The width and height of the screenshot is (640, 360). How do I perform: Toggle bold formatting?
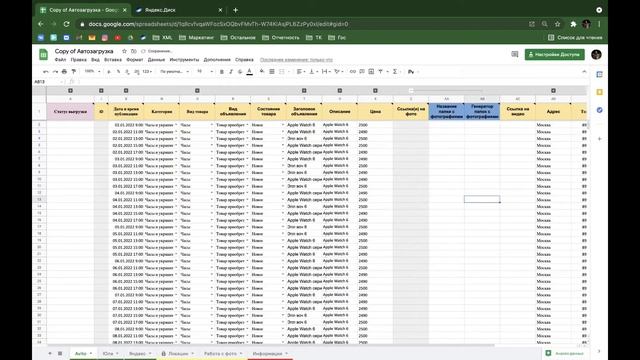(x=222, y=71)
